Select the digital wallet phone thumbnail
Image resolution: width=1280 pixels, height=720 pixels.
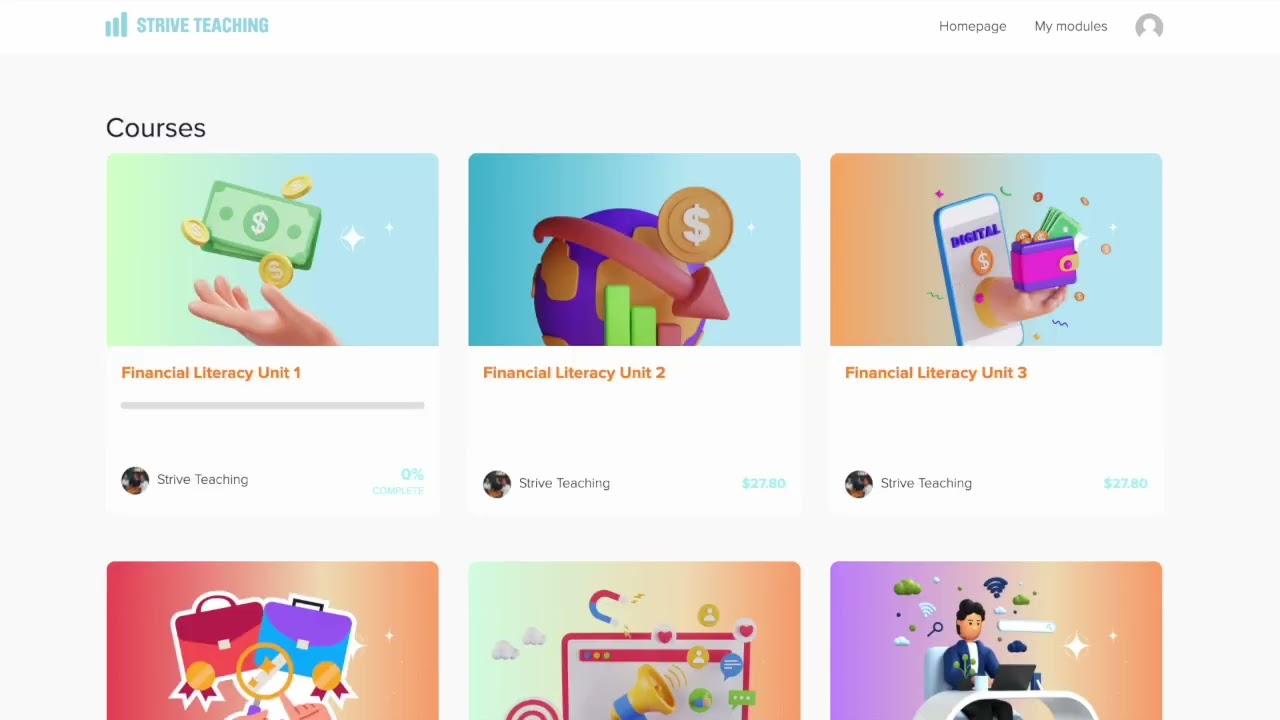click(x=996, y=250)
